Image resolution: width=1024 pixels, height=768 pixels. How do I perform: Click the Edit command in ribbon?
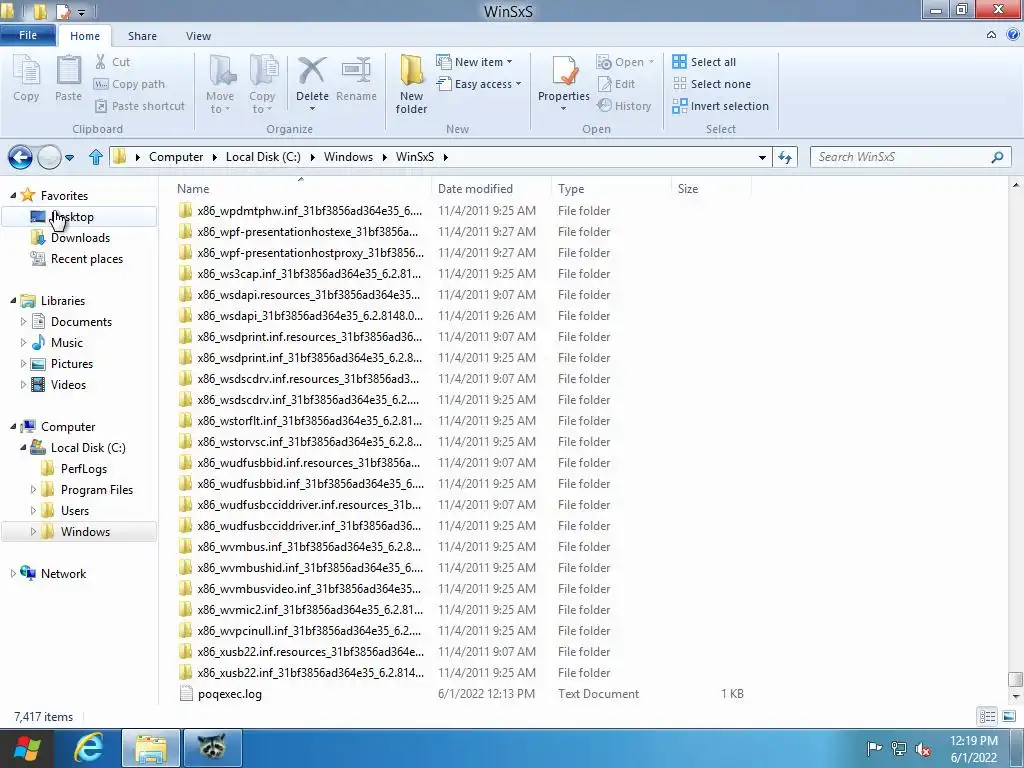click(616, 84)
